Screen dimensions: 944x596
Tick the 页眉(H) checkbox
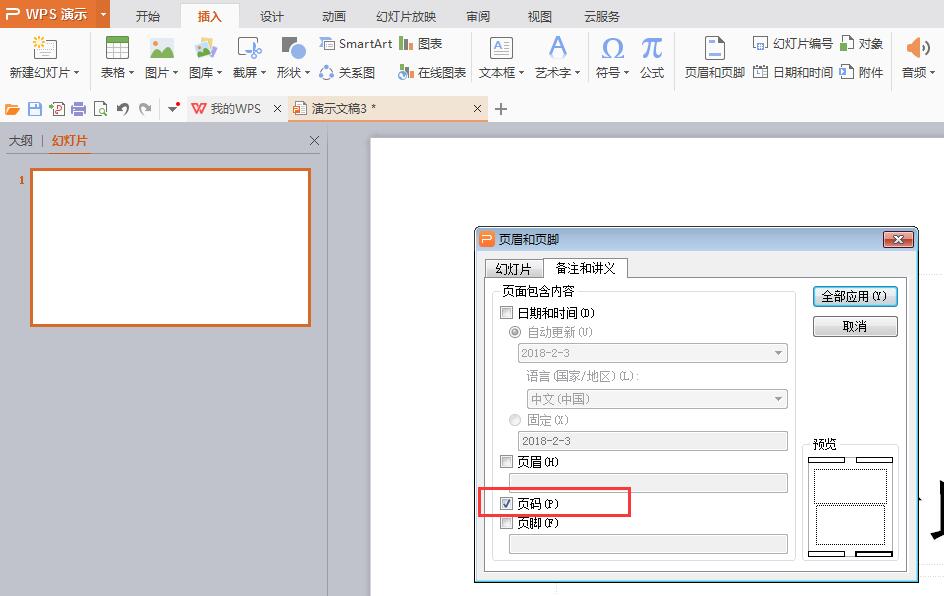click(506, 462)
